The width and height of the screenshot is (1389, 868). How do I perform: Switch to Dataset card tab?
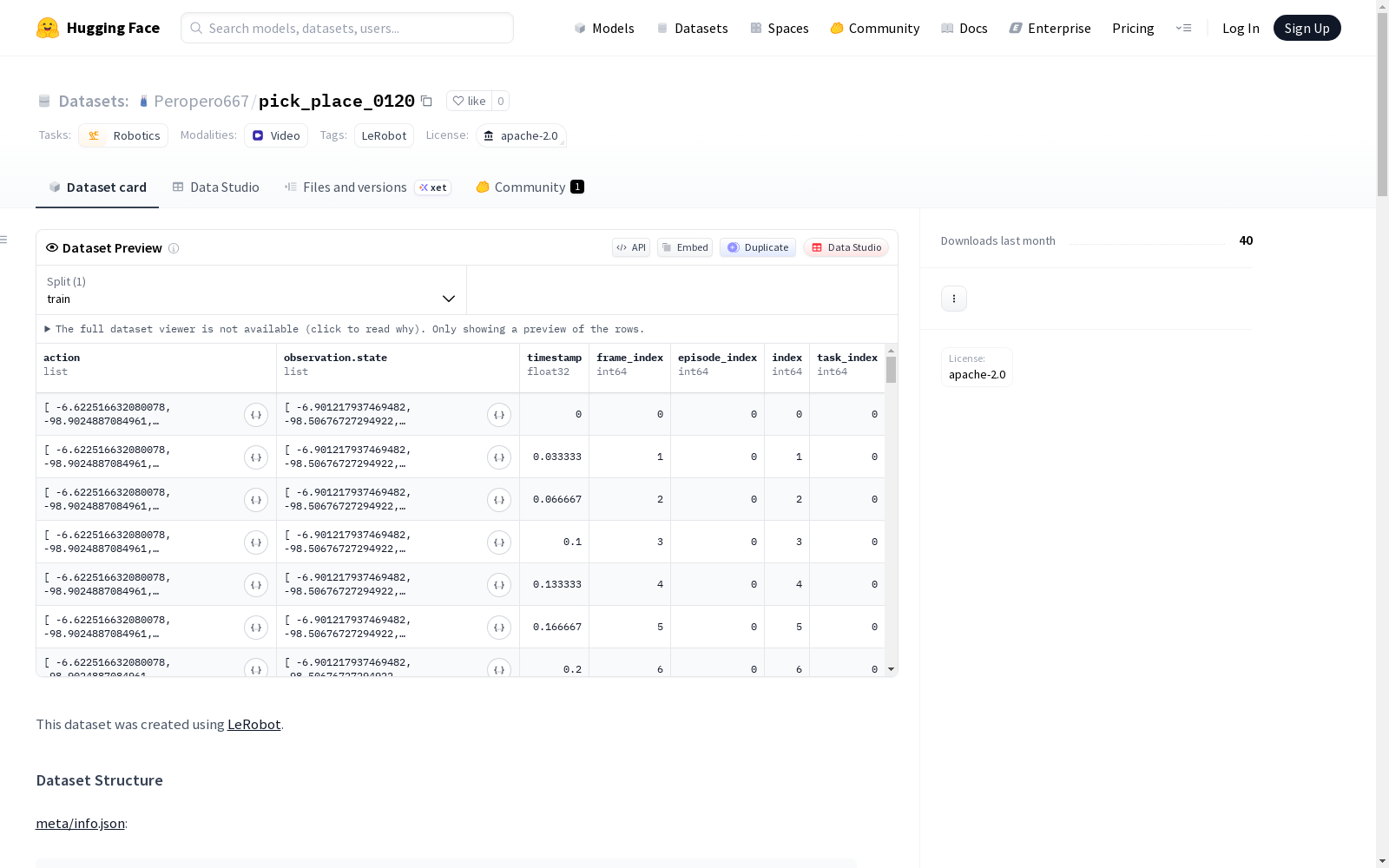(97, 187)
